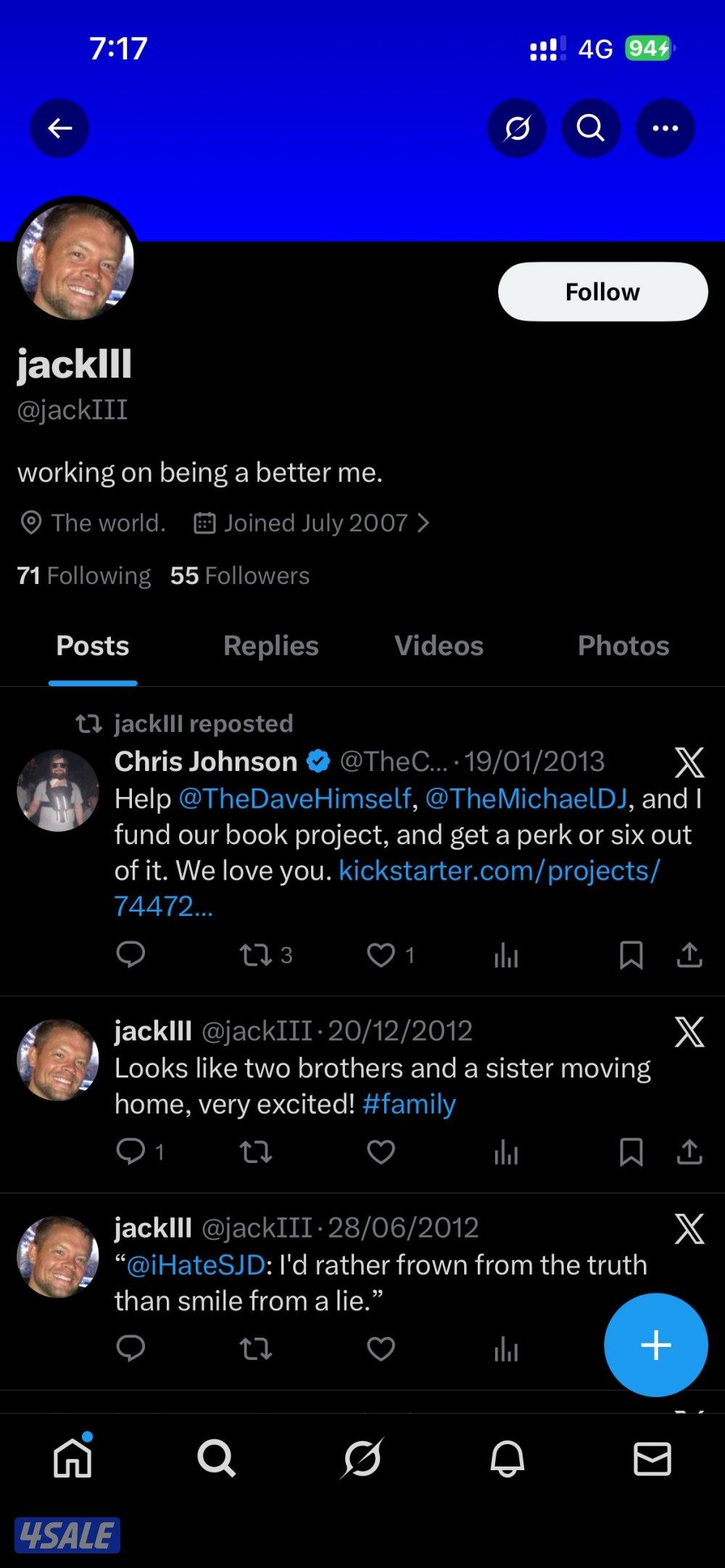
Task: Tap the back arrow button
Action: tap(59, 128)
